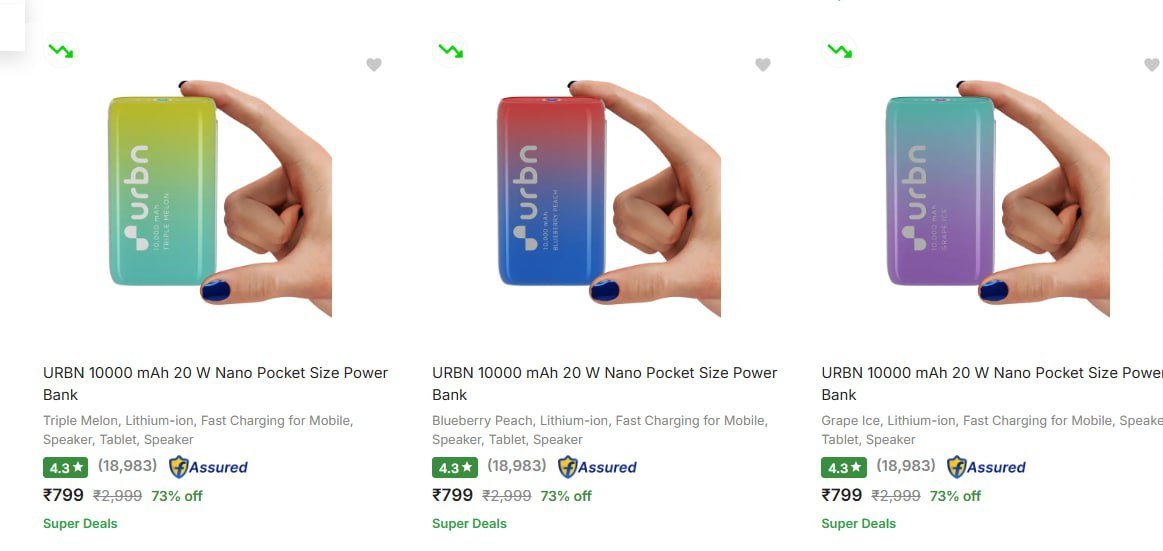1163x551 pixels.
Task: Click Assured badge on Grape Ice power bank
Action: point(986,467)
